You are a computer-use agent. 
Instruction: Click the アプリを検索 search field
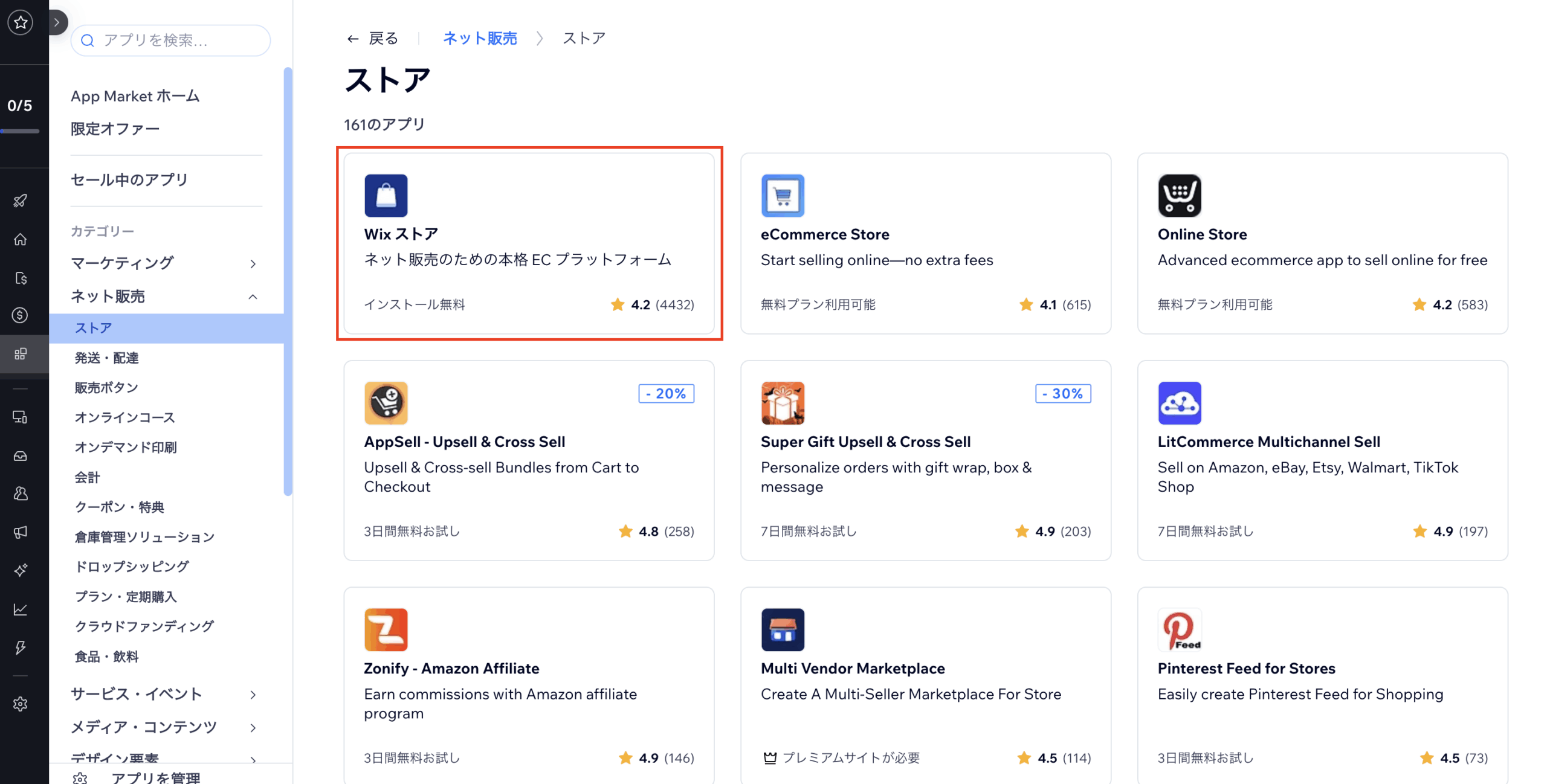click(170, 40)
